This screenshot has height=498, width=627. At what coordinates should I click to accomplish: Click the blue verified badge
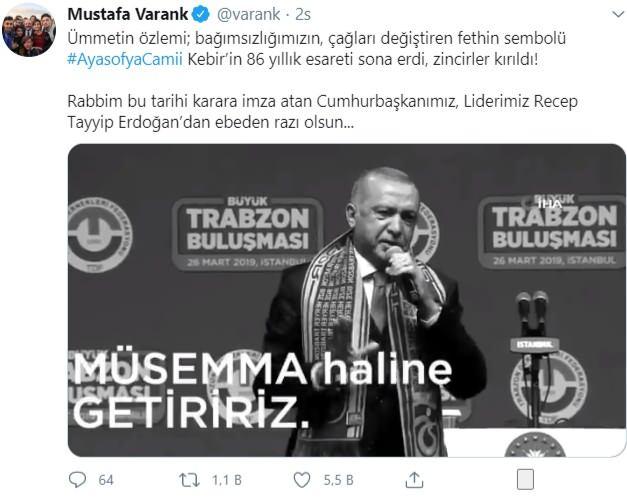201,15
